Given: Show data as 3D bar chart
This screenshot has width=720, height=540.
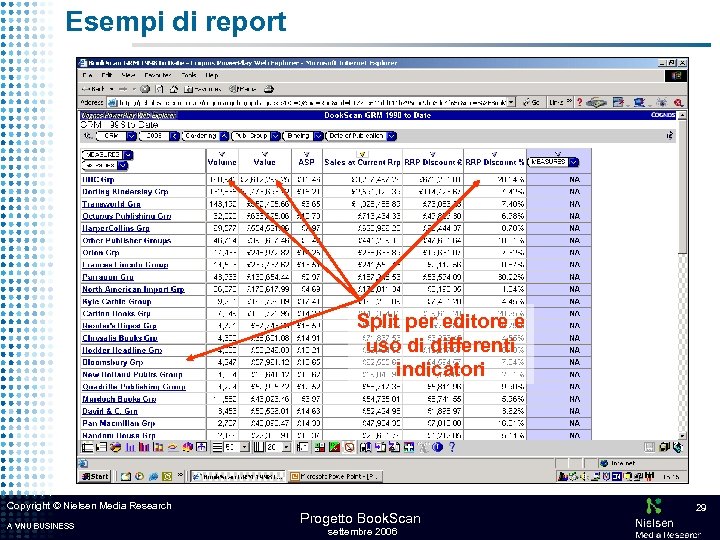Looking at the screenshot, I should 187,447.
